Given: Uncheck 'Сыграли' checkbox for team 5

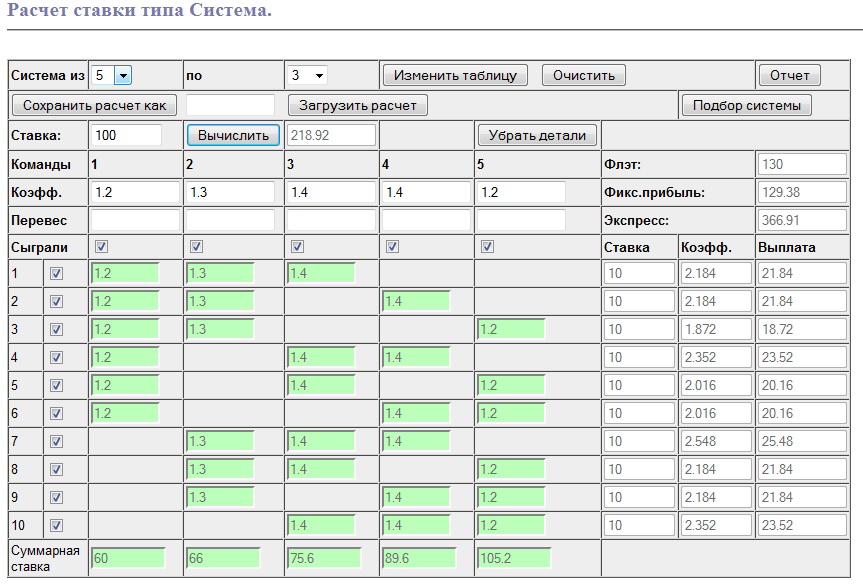Looking at the screenshot, I should click(487, 247).
